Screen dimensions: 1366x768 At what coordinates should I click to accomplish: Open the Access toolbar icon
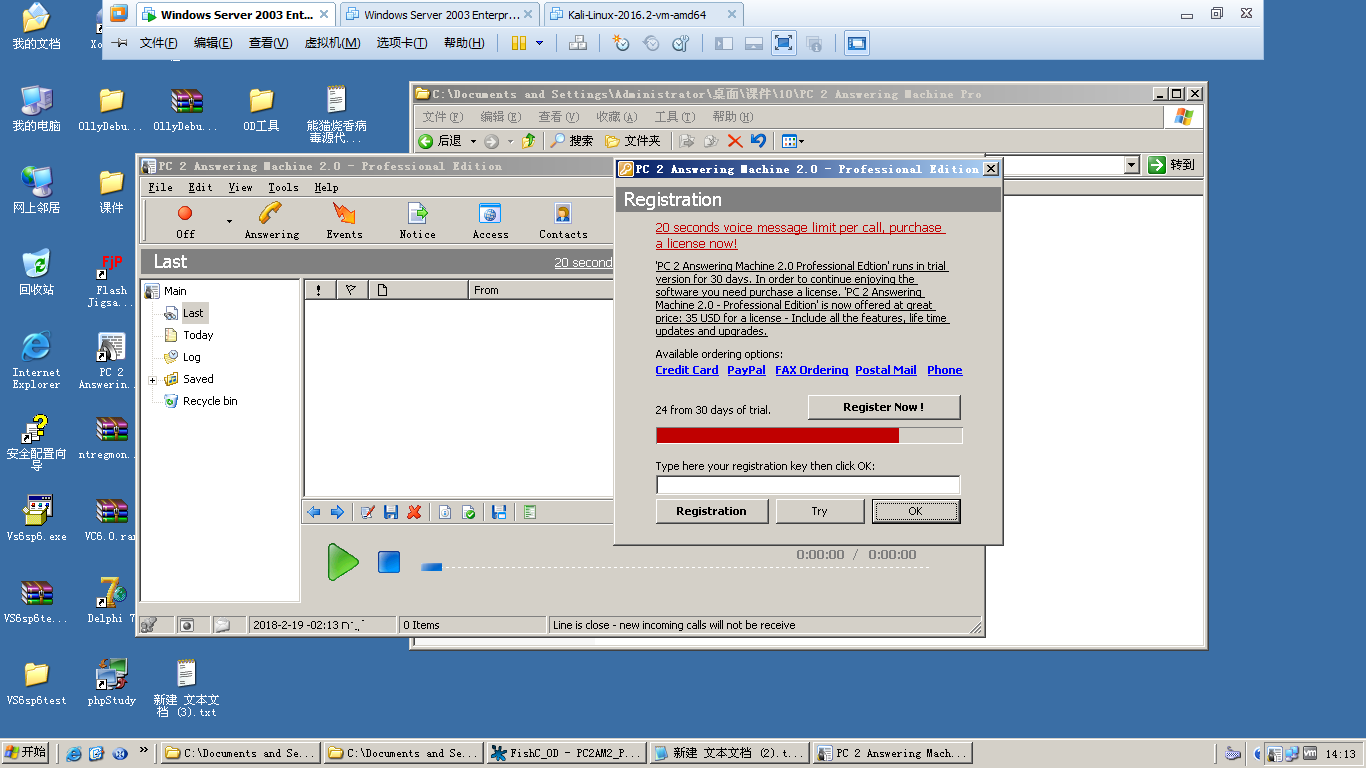[490, 220]
